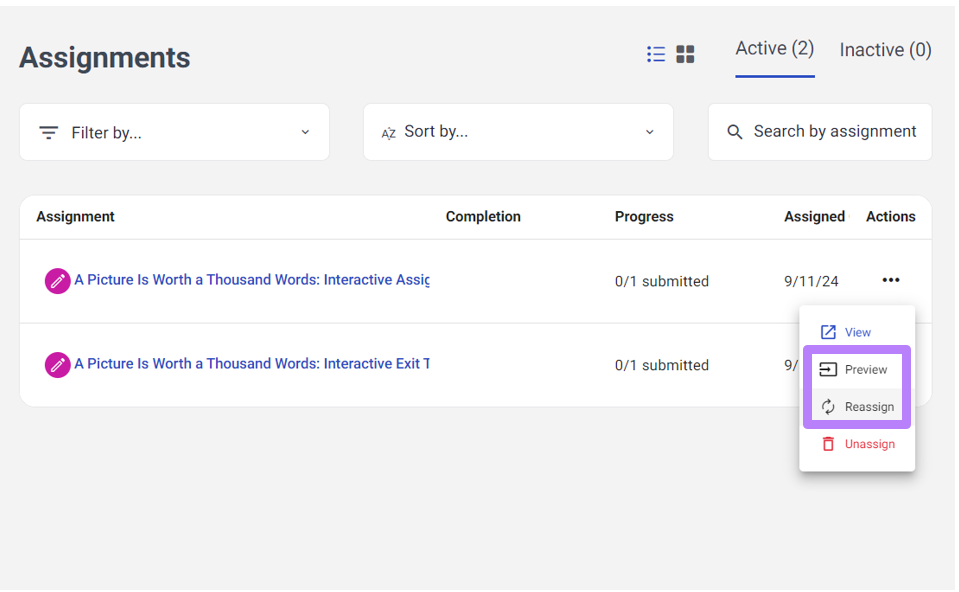Click the A-Z sort icon
The width and height of the screenshot is (959, 592).
(388, 133)
